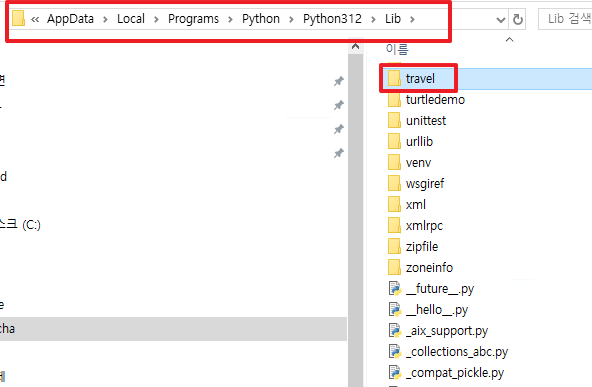The width and height of the screenshot is (592, 387).
Task: Click the turtledemo folder icon
Action: point(394,100)
